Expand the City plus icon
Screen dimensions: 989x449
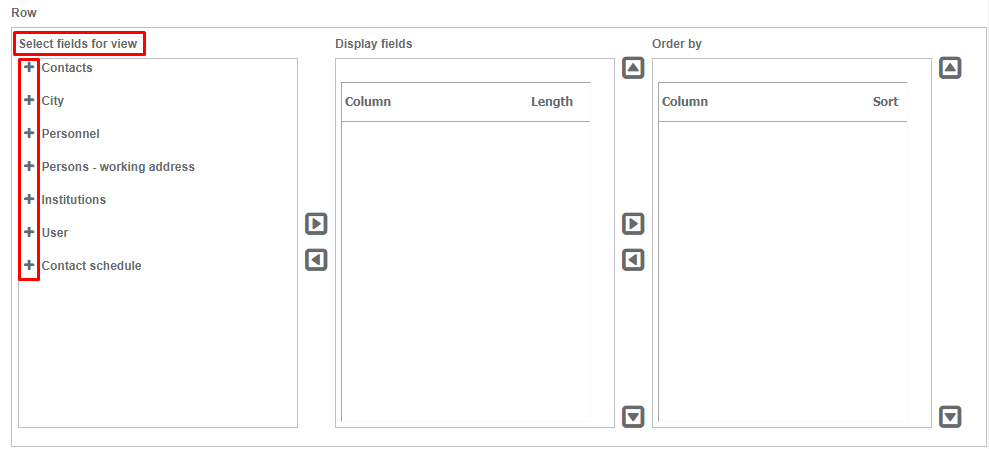(29, 100)
